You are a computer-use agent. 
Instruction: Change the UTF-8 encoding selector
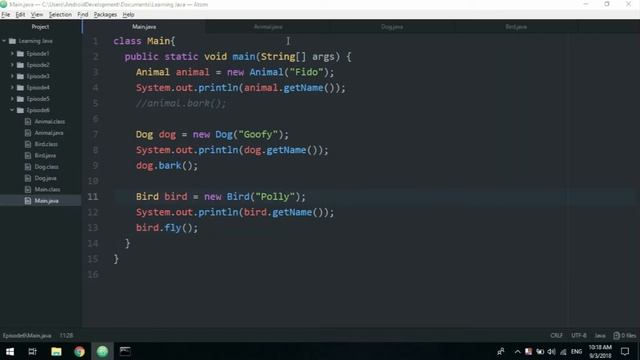pos(578,336)
